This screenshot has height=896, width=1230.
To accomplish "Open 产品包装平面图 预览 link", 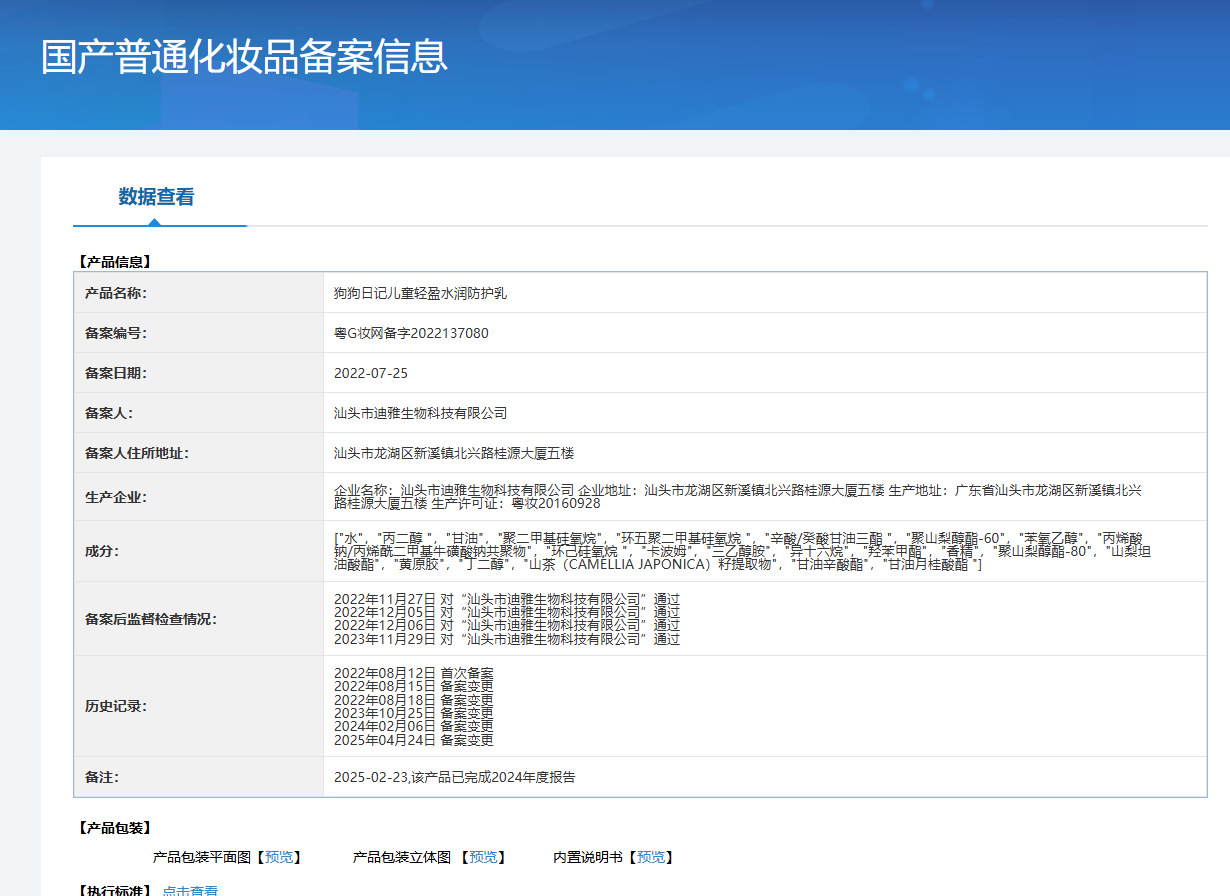I will pyautogui.click(x=279, y=857).
